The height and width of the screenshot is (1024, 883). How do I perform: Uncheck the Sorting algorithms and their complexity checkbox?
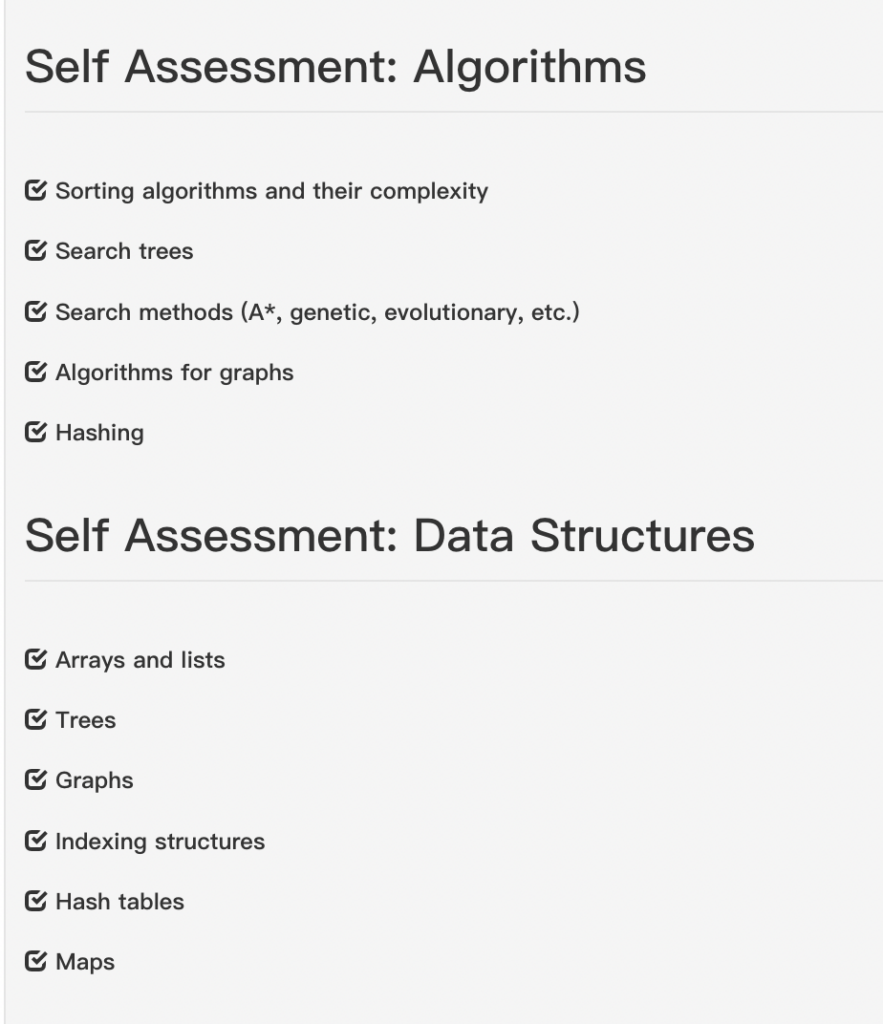(36, 190)
